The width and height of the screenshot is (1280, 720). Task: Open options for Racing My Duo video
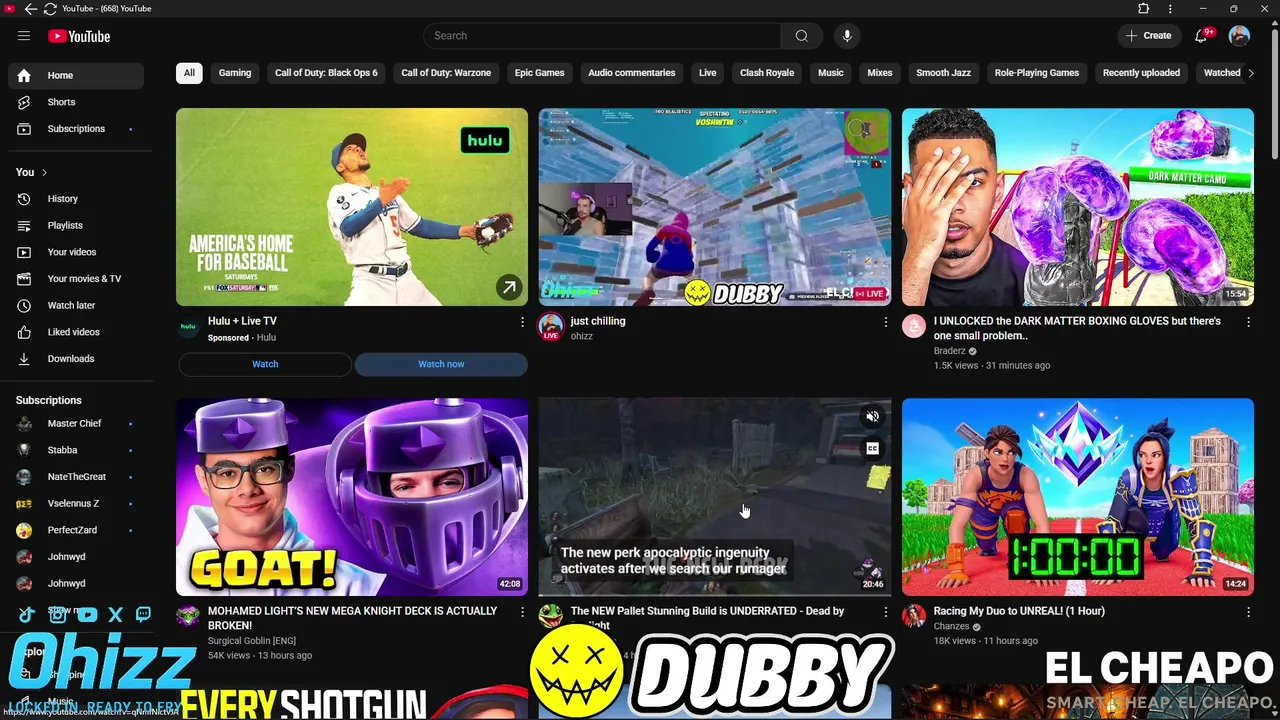click(x=1248, y=611)
